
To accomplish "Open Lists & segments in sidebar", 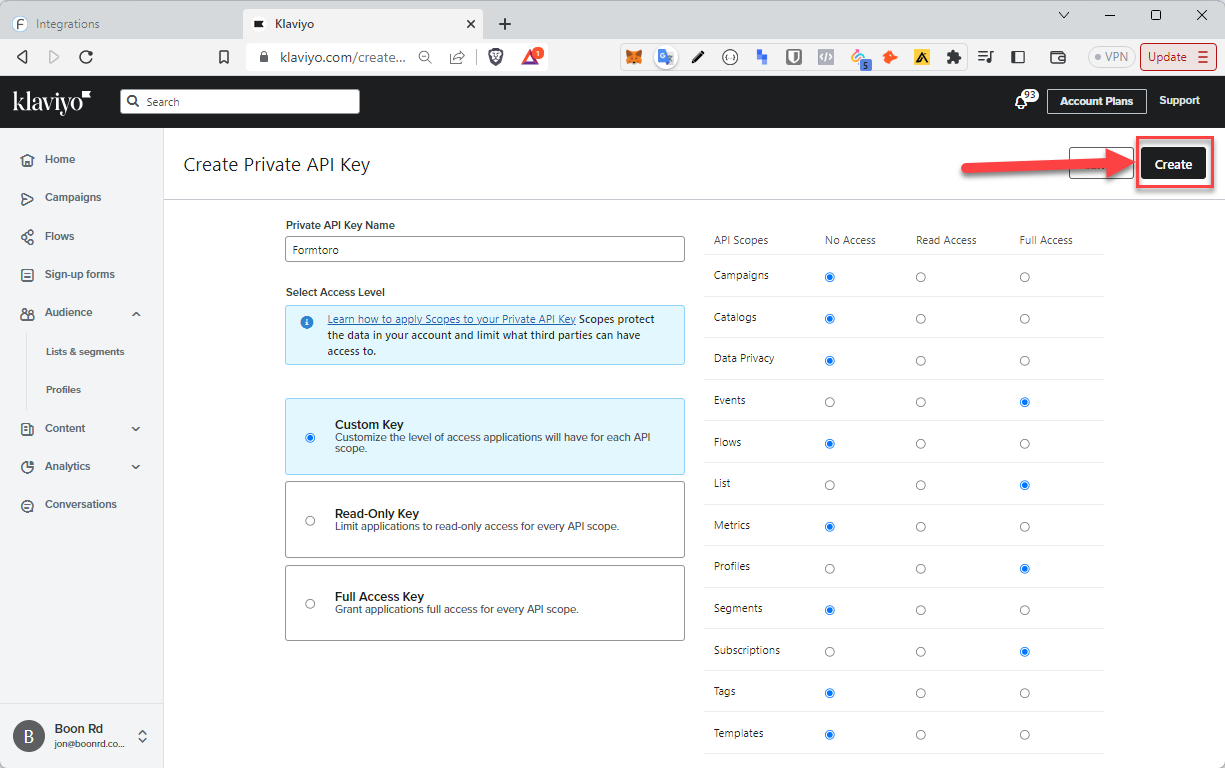I will [85, 352].
